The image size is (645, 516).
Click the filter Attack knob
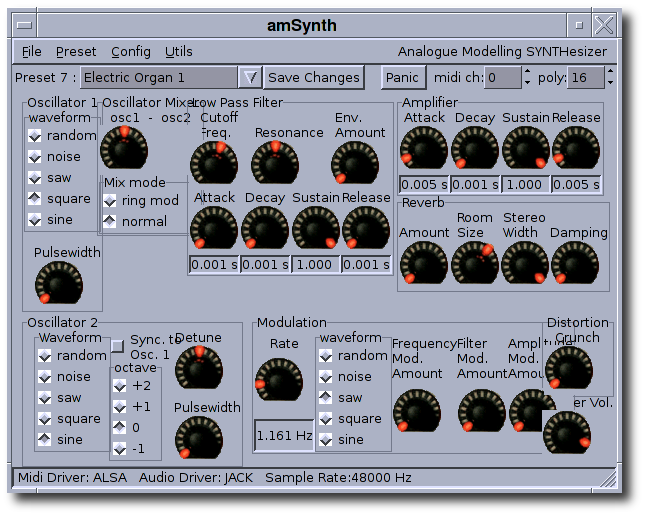point(214,228)
